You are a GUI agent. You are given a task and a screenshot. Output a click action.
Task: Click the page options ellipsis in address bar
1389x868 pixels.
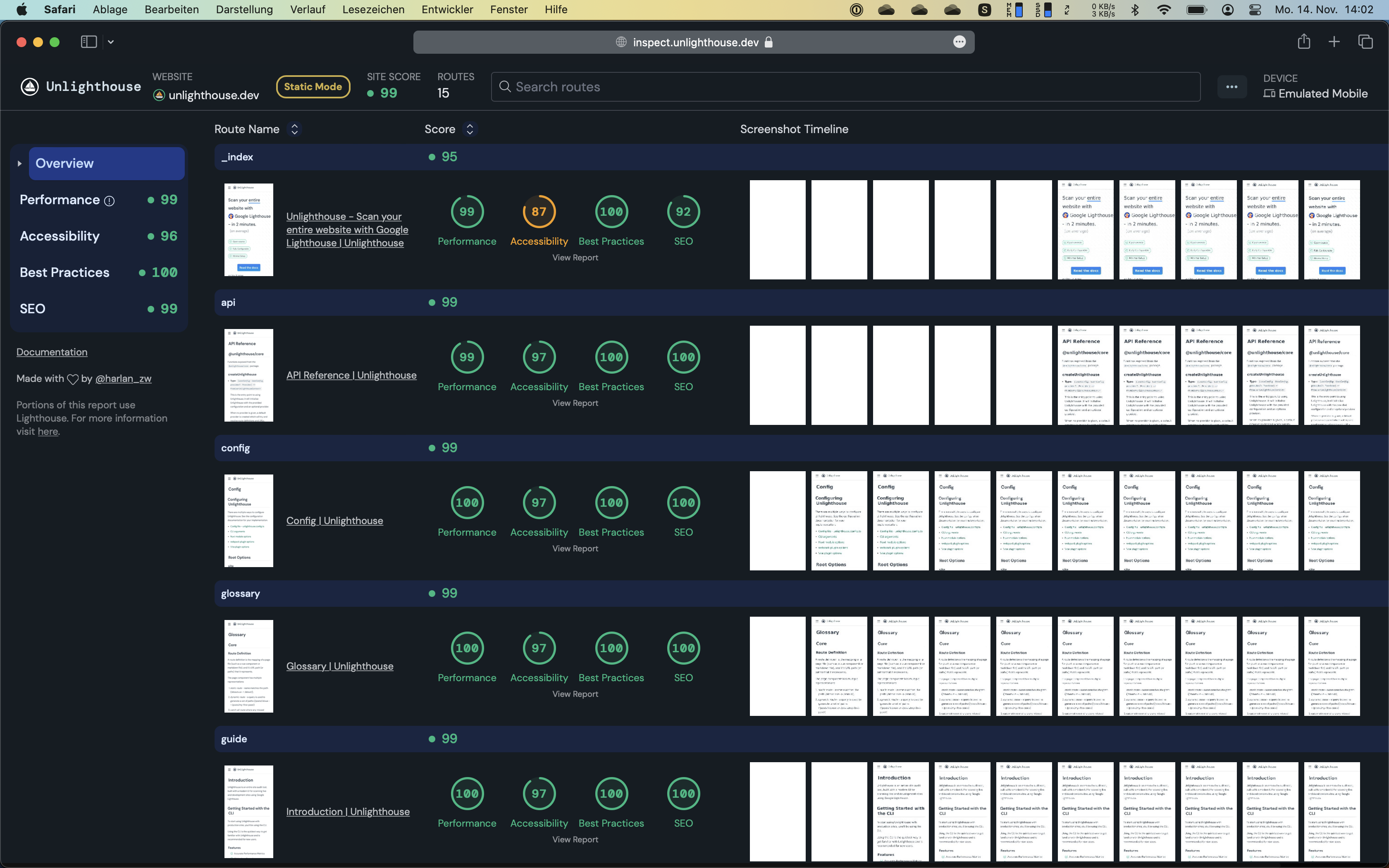pyautogui.click(x=959, y=42)
